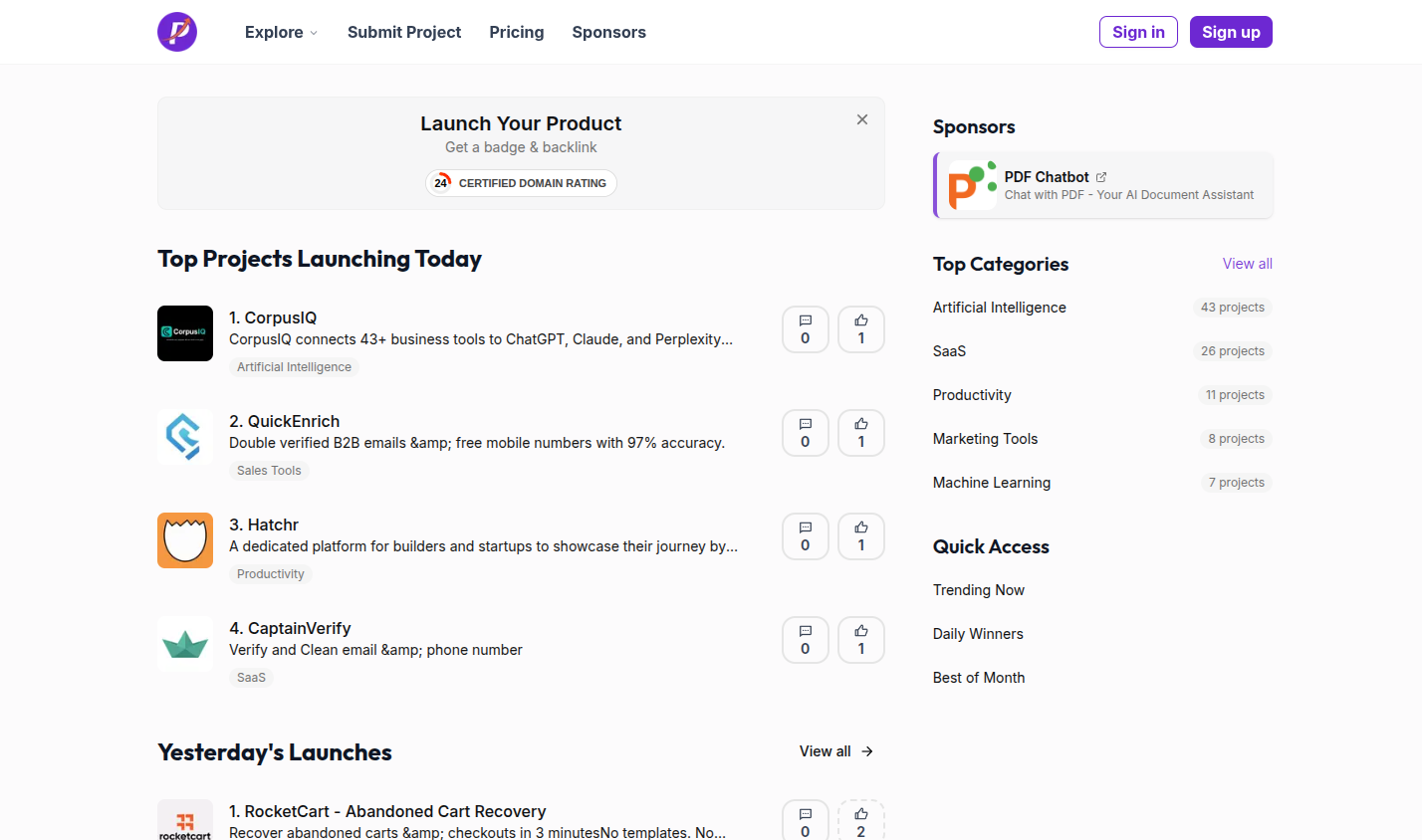Click the comments button for RocketCart

tap(806, 820)
